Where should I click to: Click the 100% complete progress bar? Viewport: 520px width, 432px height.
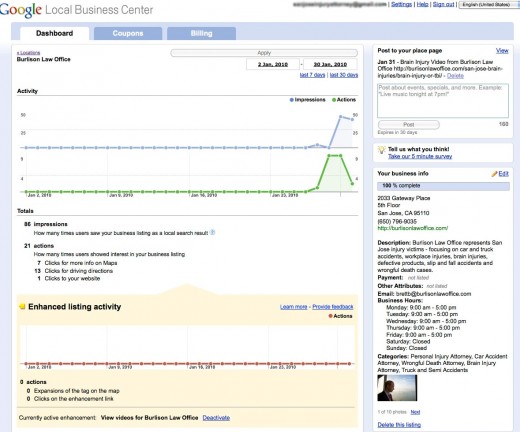point(443,186)
